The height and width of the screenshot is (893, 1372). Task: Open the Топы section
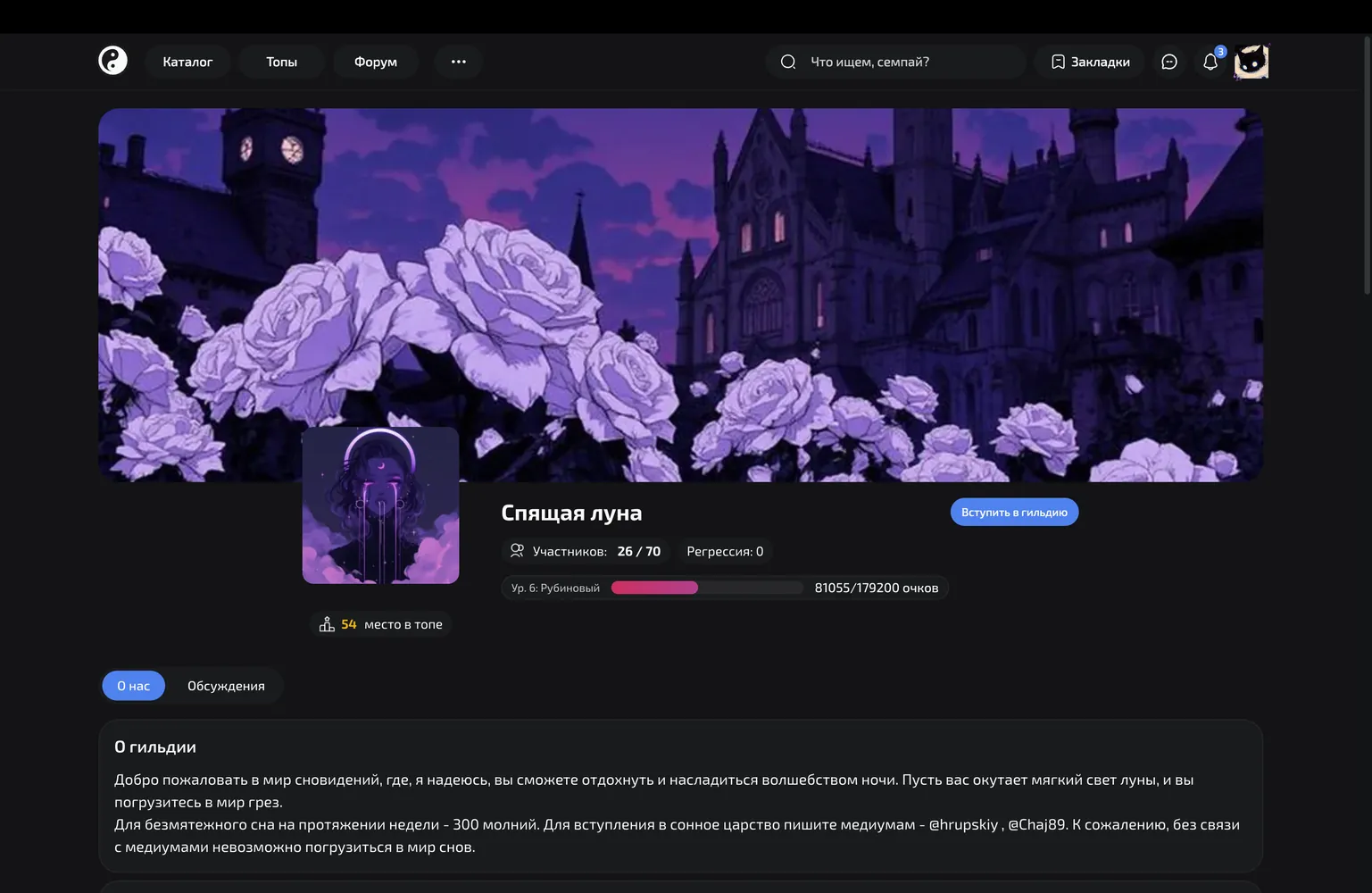pyautogui.click(x=281, y=62)
